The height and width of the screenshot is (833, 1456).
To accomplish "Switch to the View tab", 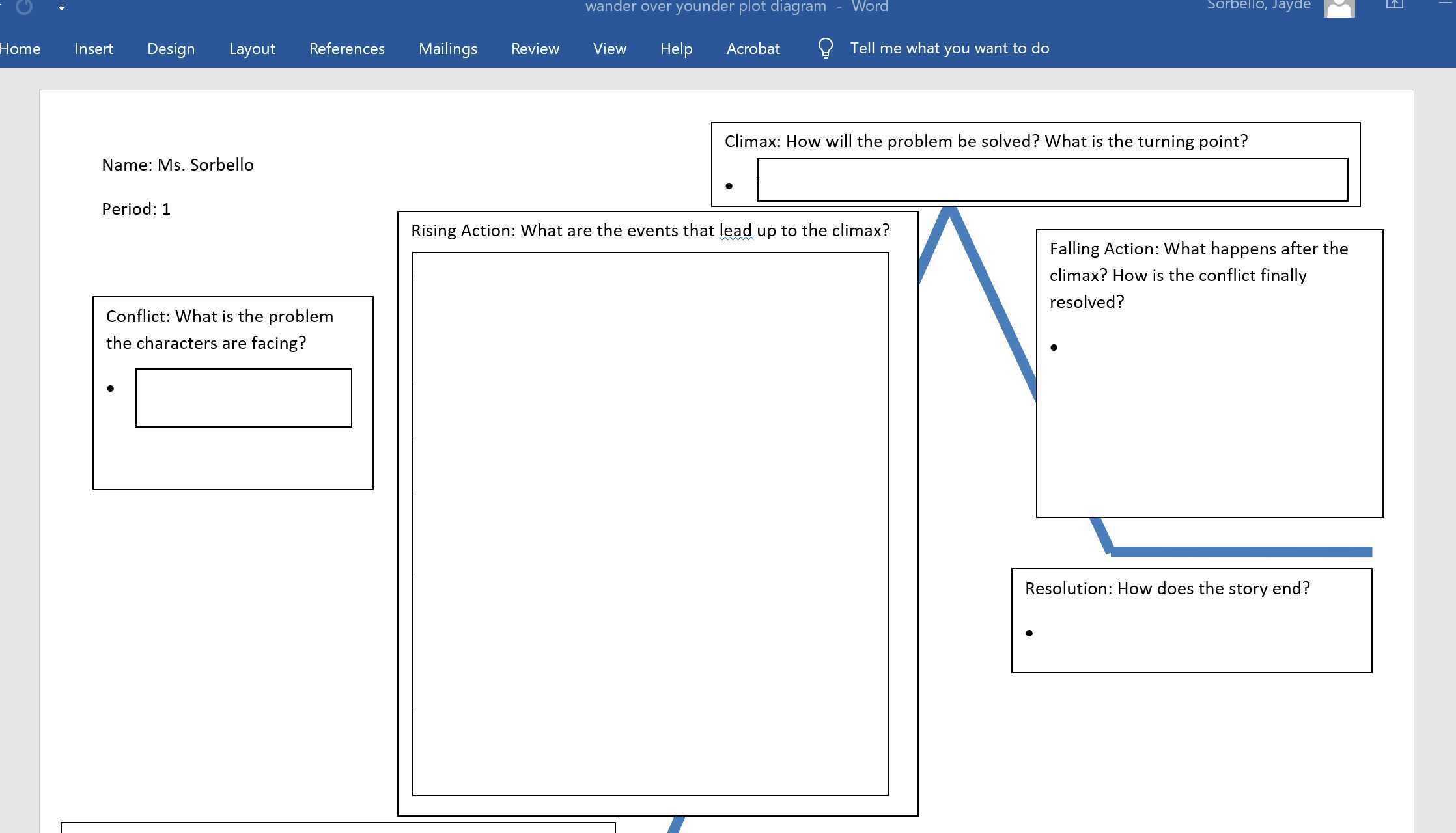I will pos(609,49).
